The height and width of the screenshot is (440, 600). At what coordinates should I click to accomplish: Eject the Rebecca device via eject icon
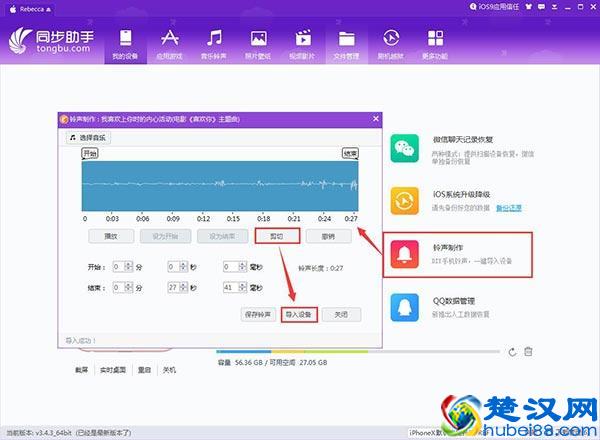pyautogui.click(x=48, y=10)
